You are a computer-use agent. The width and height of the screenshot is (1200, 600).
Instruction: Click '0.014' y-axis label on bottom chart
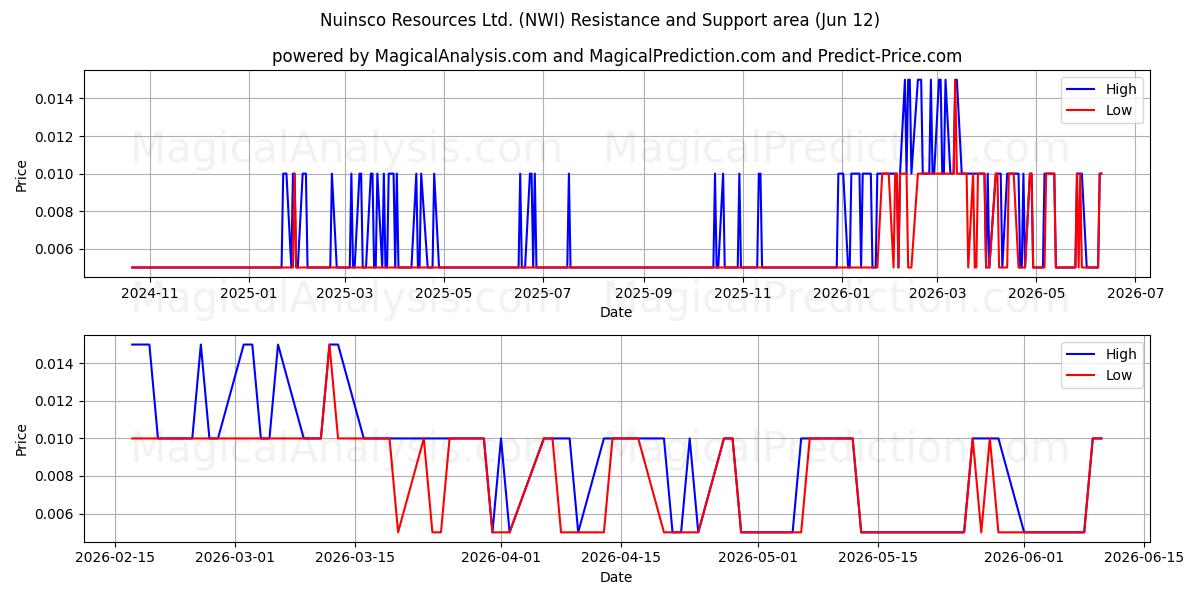[57, 363]
